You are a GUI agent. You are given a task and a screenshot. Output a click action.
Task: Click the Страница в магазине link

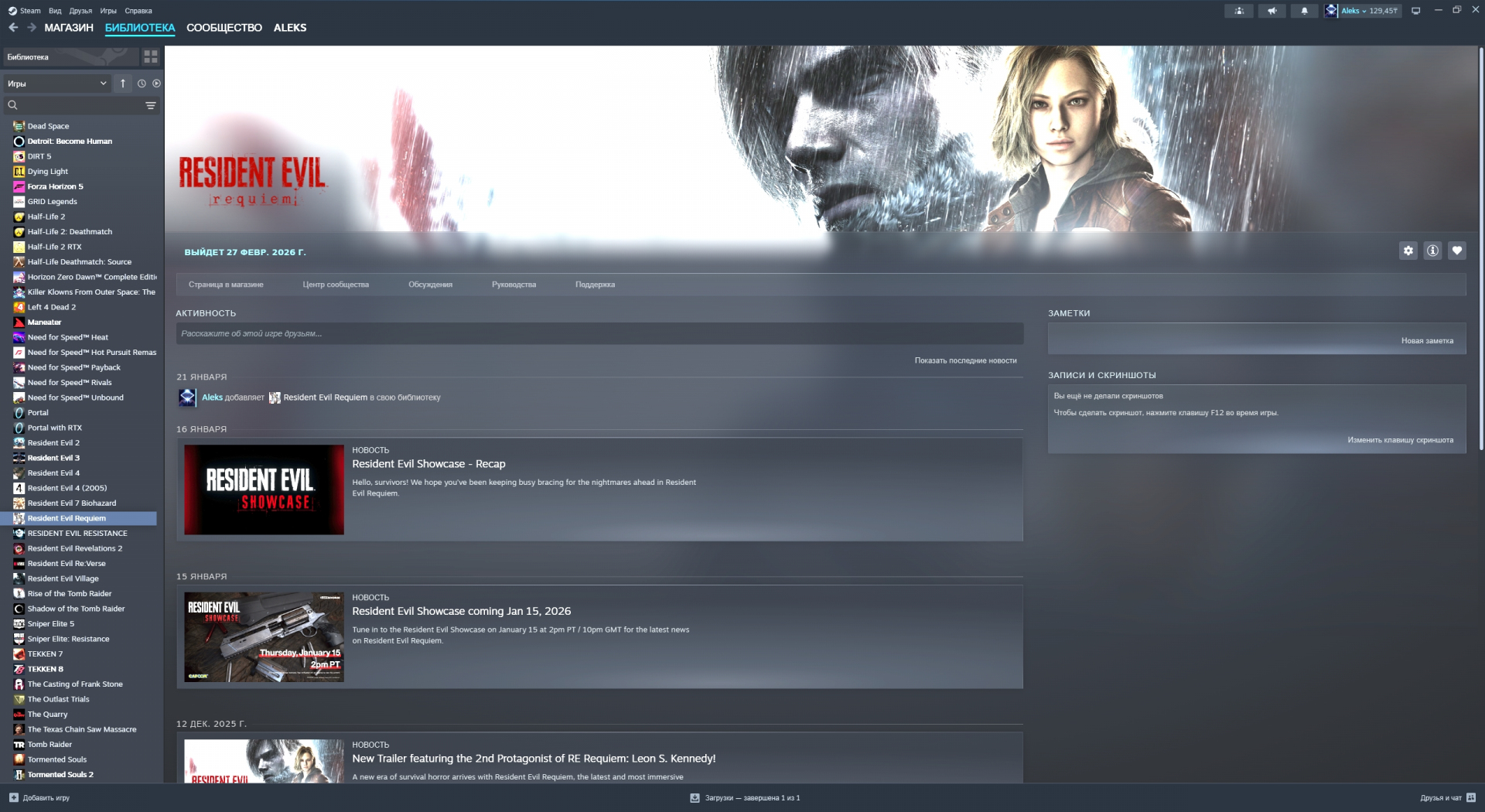pos(226,285)
